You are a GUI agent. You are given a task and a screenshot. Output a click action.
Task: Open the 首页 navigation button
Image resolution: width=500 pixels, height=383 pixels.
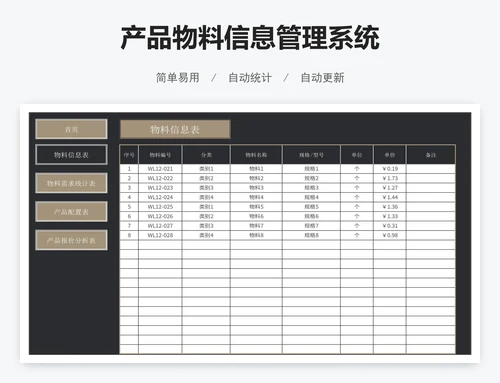click(71, 129)
